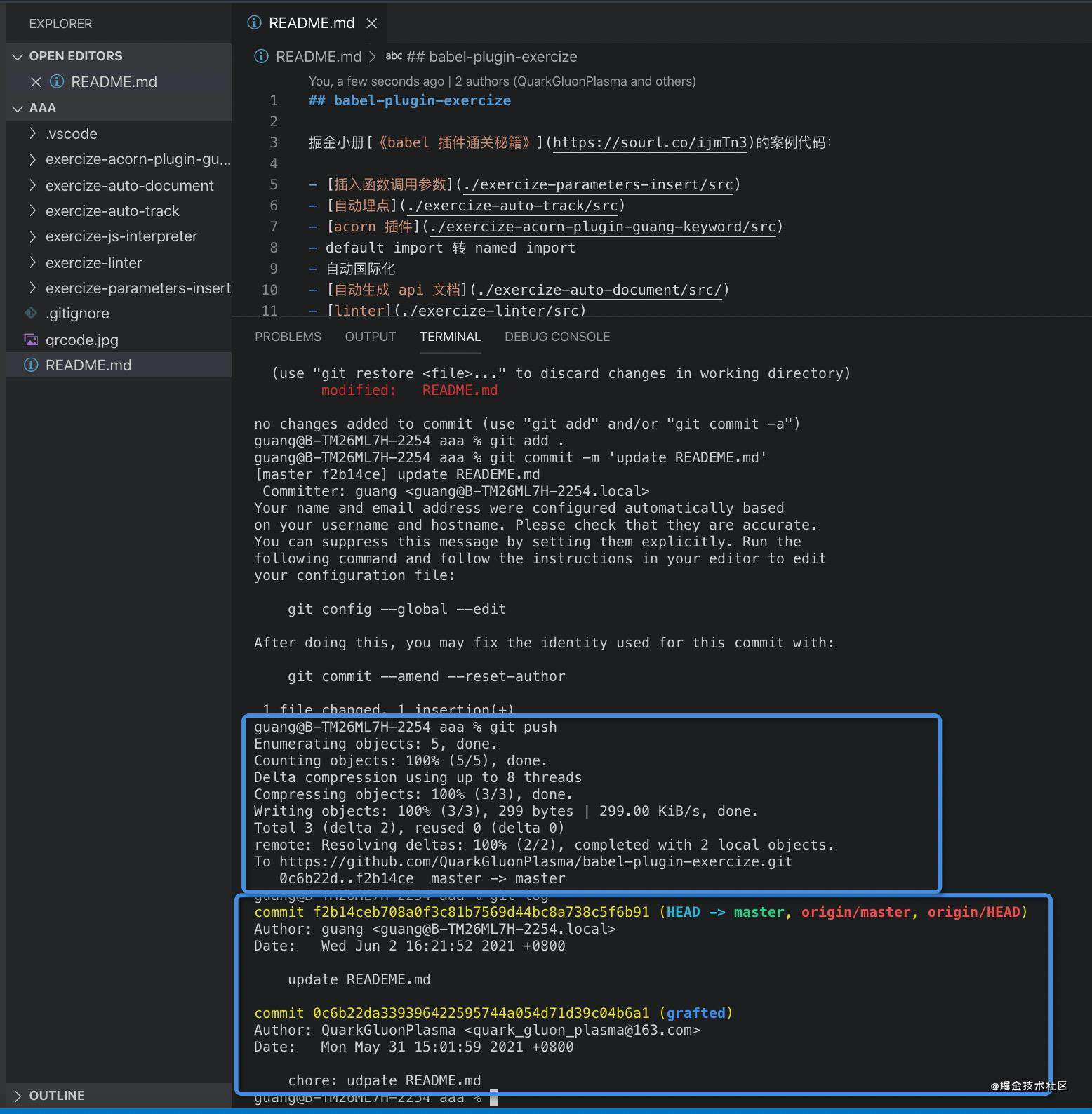Screen dimensions: 1092x1114
Task: Click breadcrumb ## babel-plugin-exercize segment
Action: click(x=492, y=56)
